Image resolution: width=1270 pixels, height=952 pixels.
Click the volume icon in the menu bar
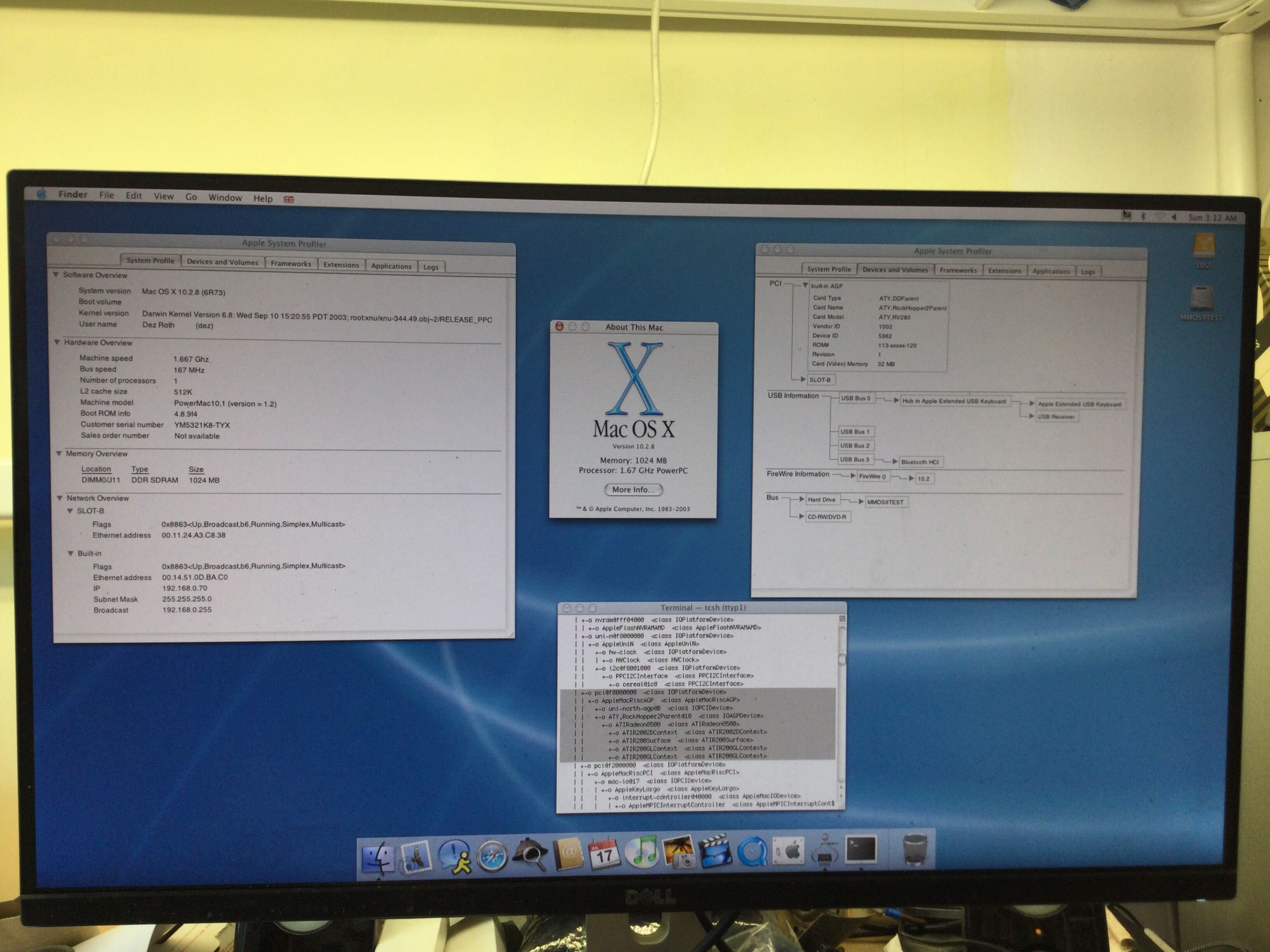click(1173, 217)
